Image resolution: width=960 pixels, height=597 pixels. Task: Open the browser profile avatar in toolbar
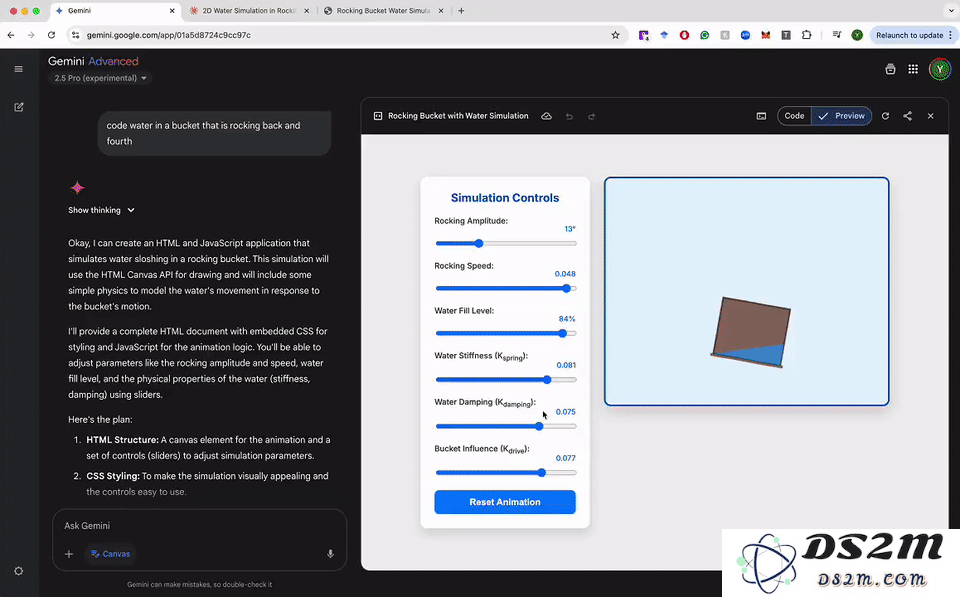[857, 35]
